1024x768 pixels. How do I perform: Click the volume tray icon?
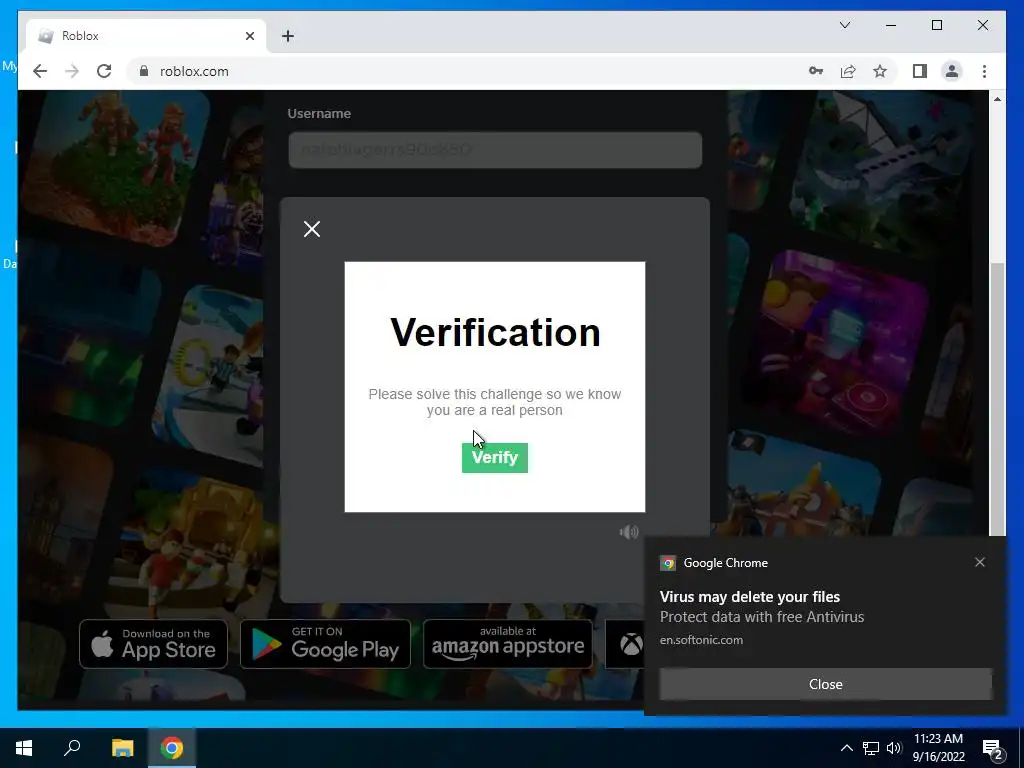click(x=894, y=748)
